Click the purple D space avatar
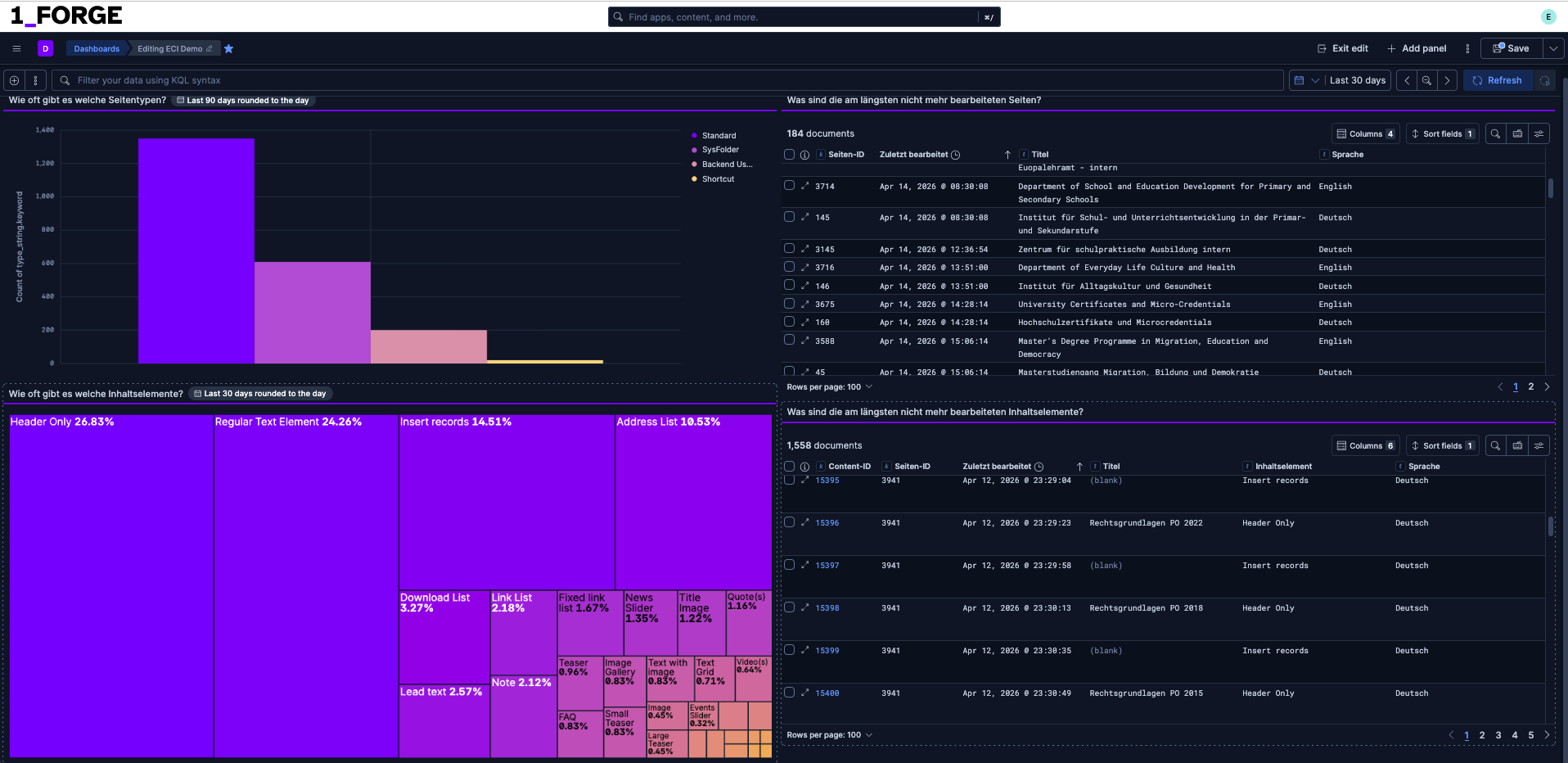The width and height of the screenshot is (1568, 763). pyautogui.click(x=45, y=48)
